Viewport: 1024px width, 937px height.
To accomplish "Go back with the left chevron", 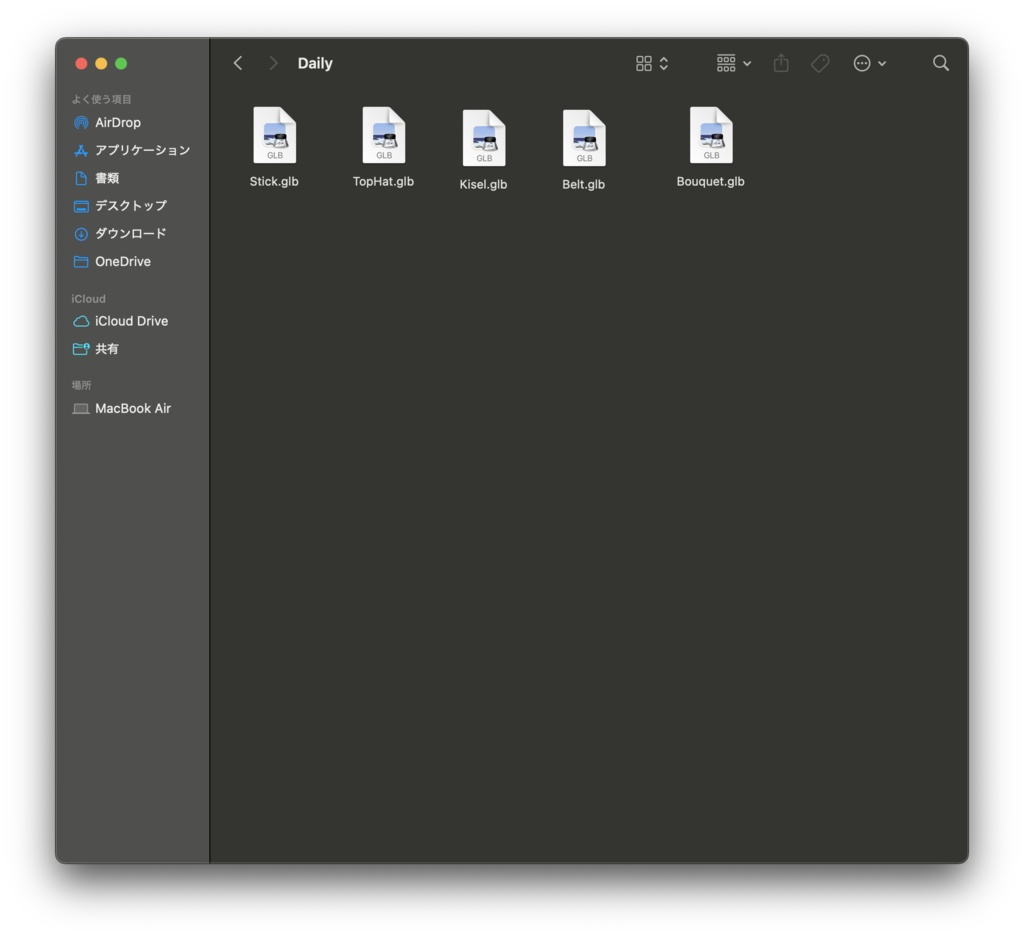I will 238,63.
